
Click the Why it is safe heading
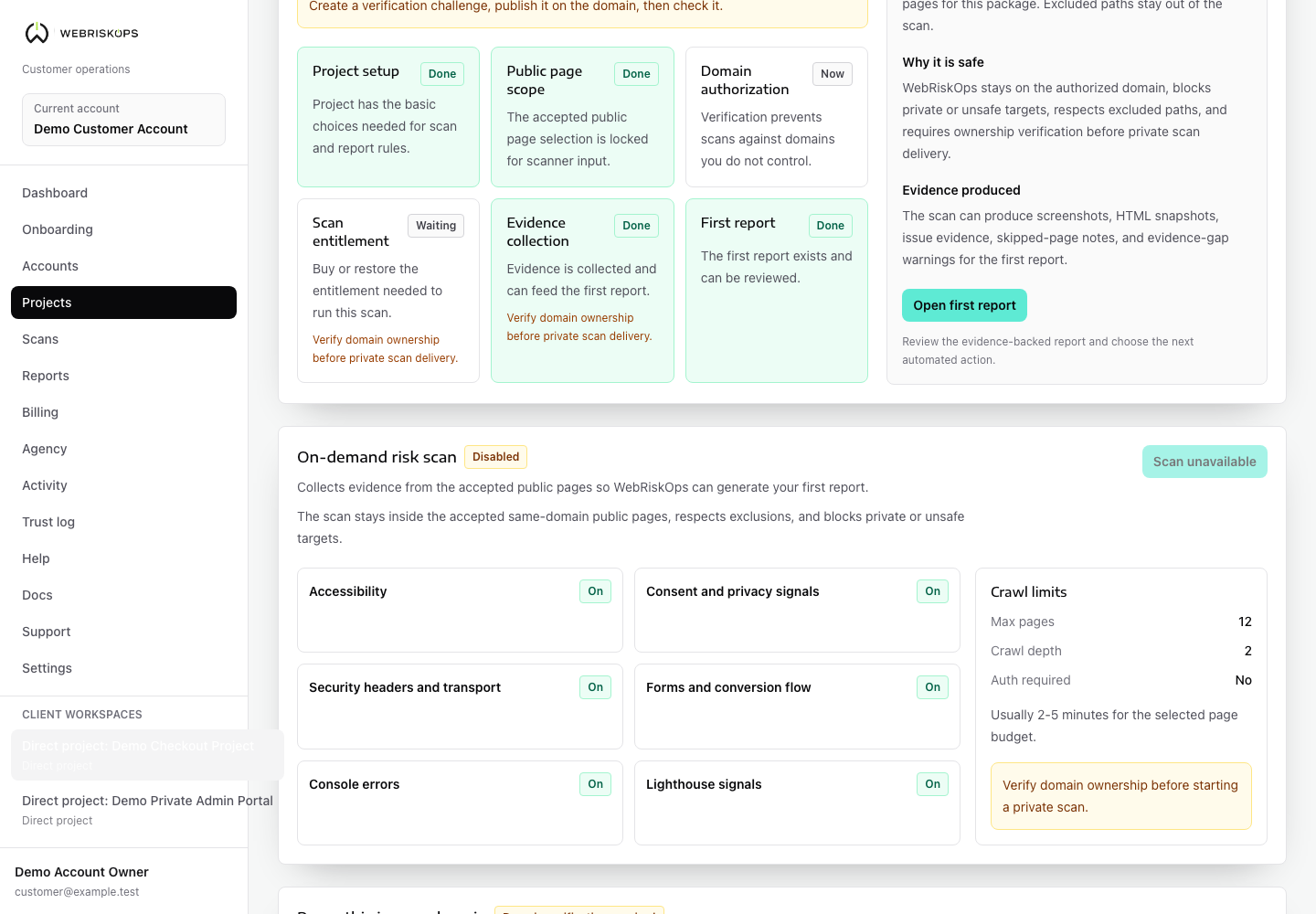943,62
